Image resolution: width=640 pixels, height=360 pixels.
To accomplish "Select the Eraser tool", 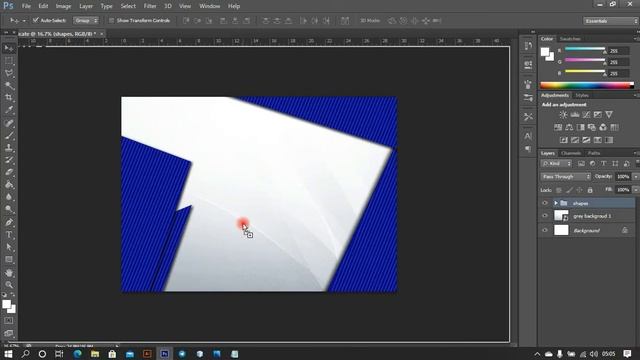I will [x=9, y=172].
